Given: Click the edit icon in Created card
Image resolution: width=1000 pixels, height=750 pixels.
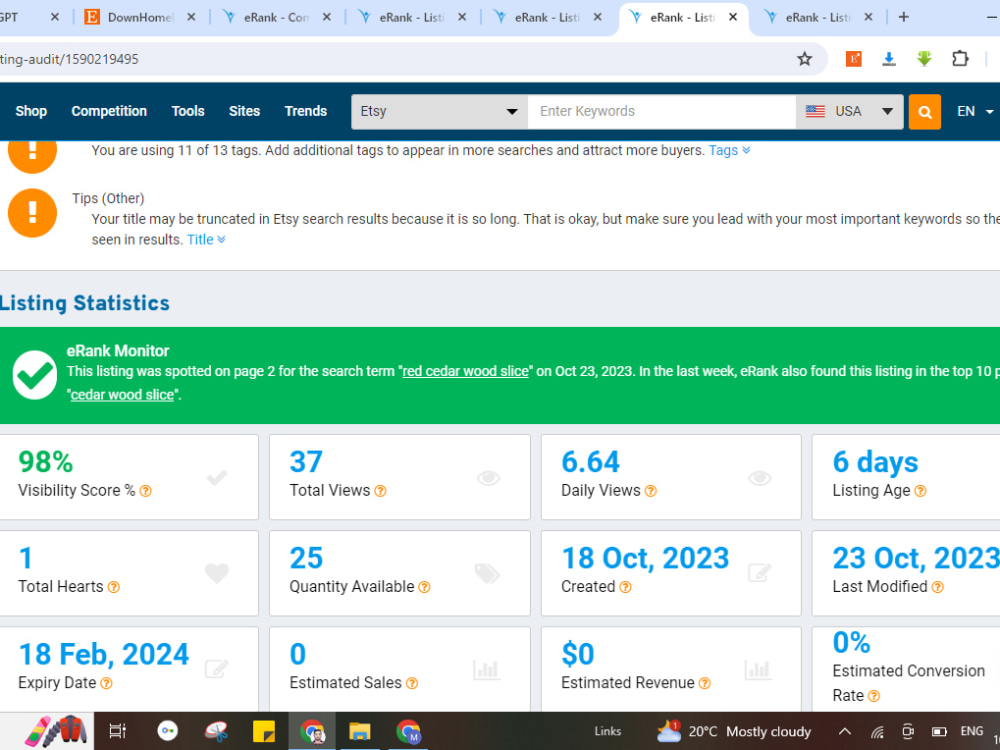Looking at the screenshot, I should tap(760, 573).
